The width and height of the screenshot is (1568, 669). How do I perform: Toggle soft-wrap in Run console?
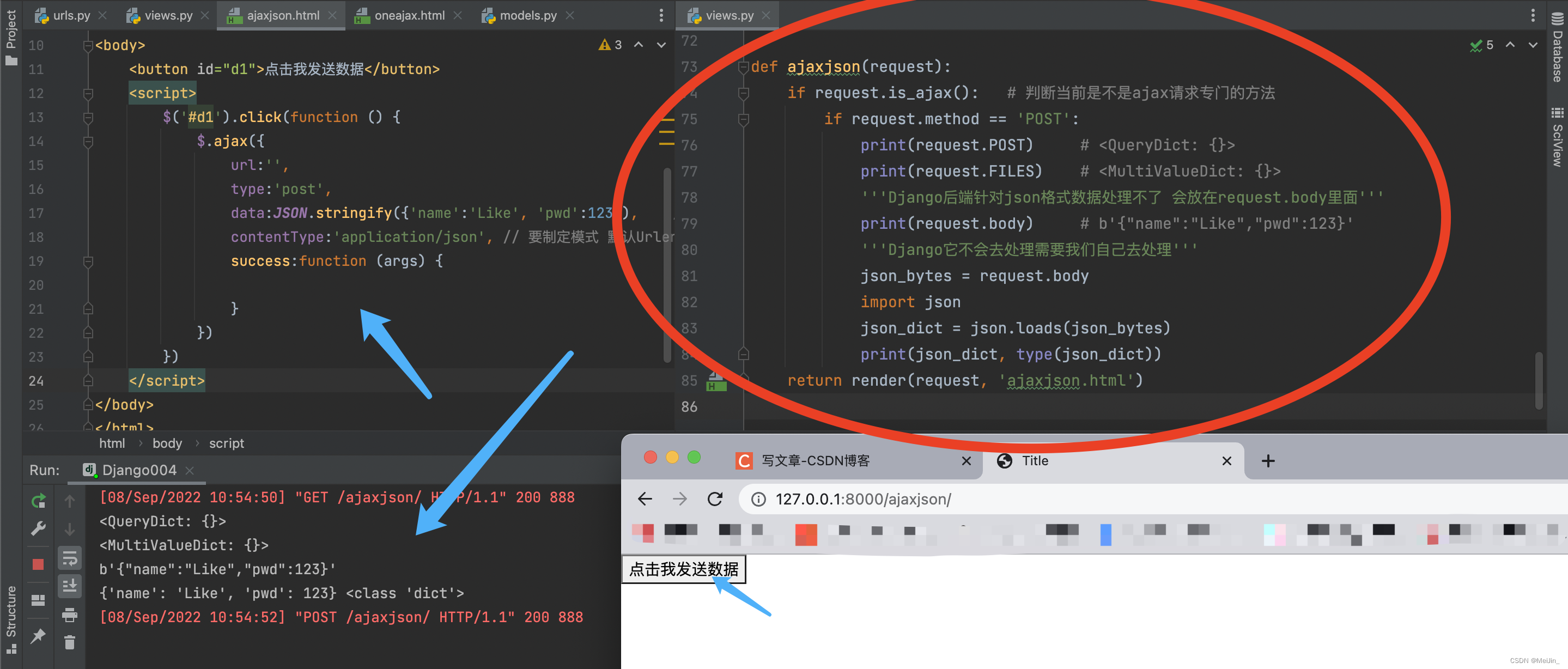(70, 558)
